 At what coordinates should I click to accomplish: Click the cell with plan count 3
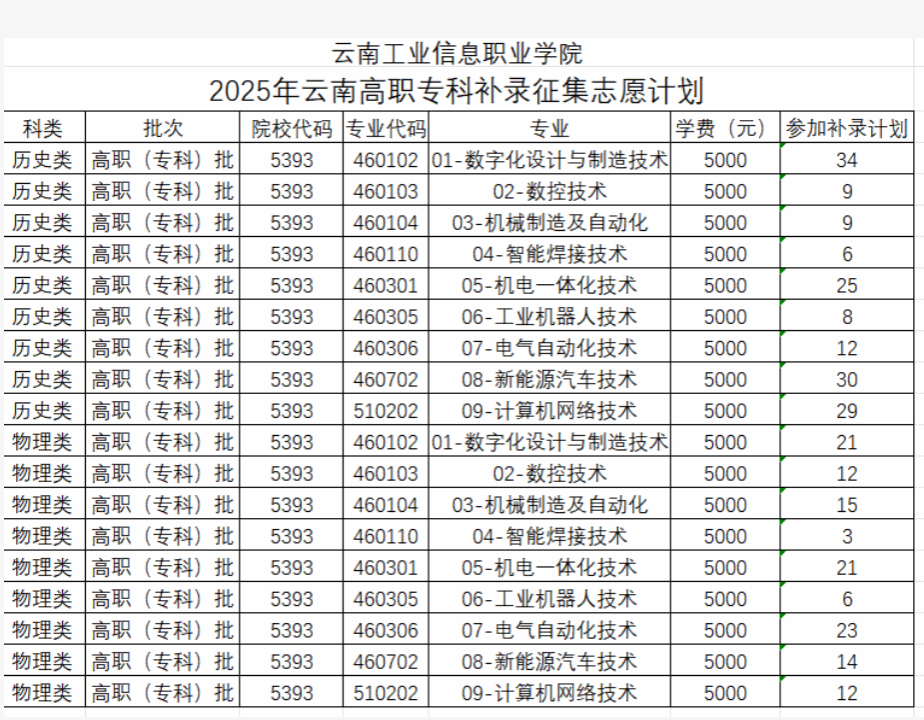point(846,537)
